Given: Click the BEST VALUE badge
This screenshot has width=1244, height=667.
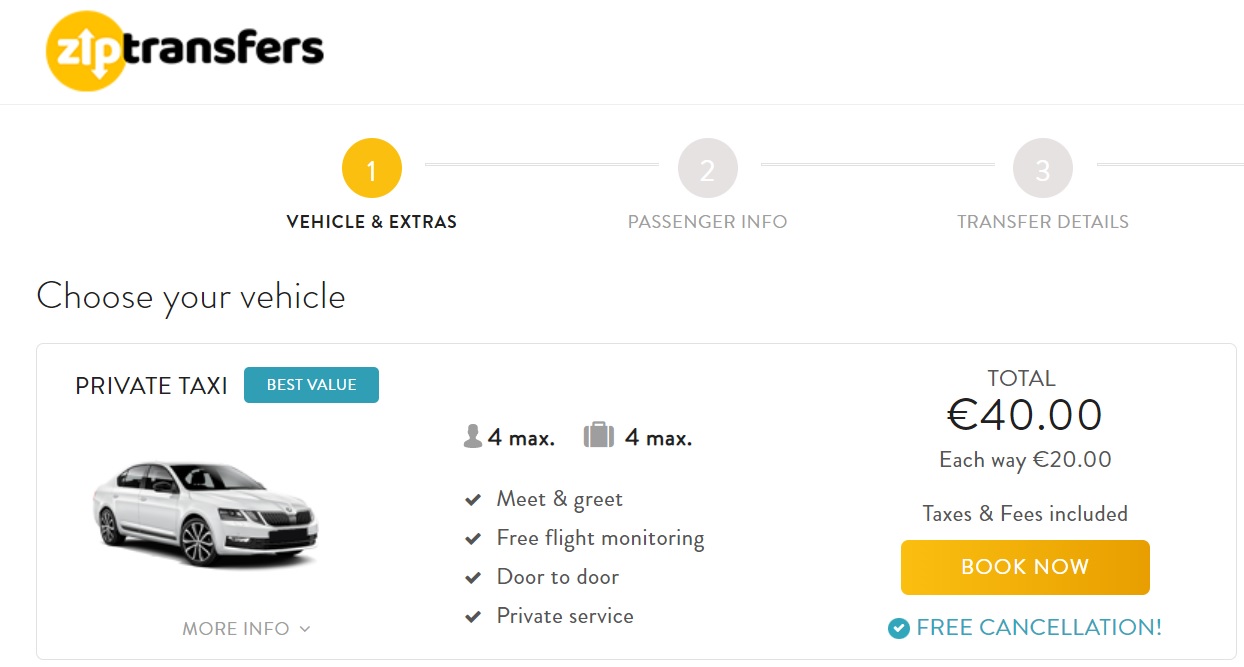Looking at the screenshot, I should coord(311,385).
